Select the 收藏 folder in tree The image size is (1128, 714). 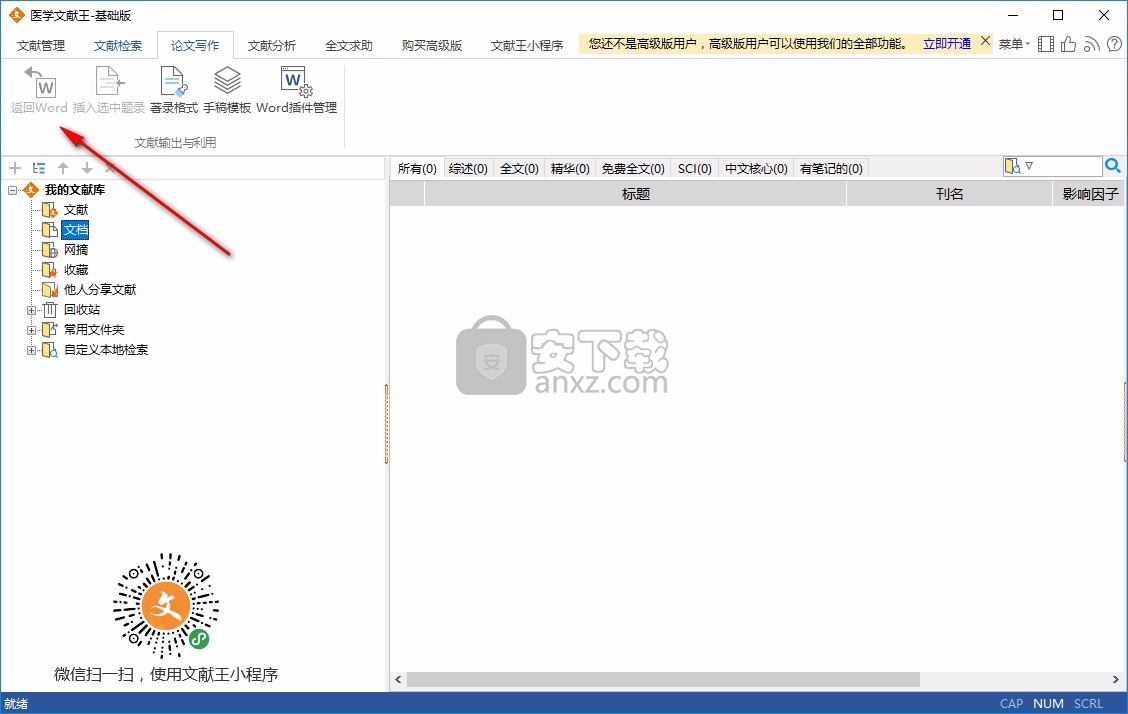click(76, 270)
